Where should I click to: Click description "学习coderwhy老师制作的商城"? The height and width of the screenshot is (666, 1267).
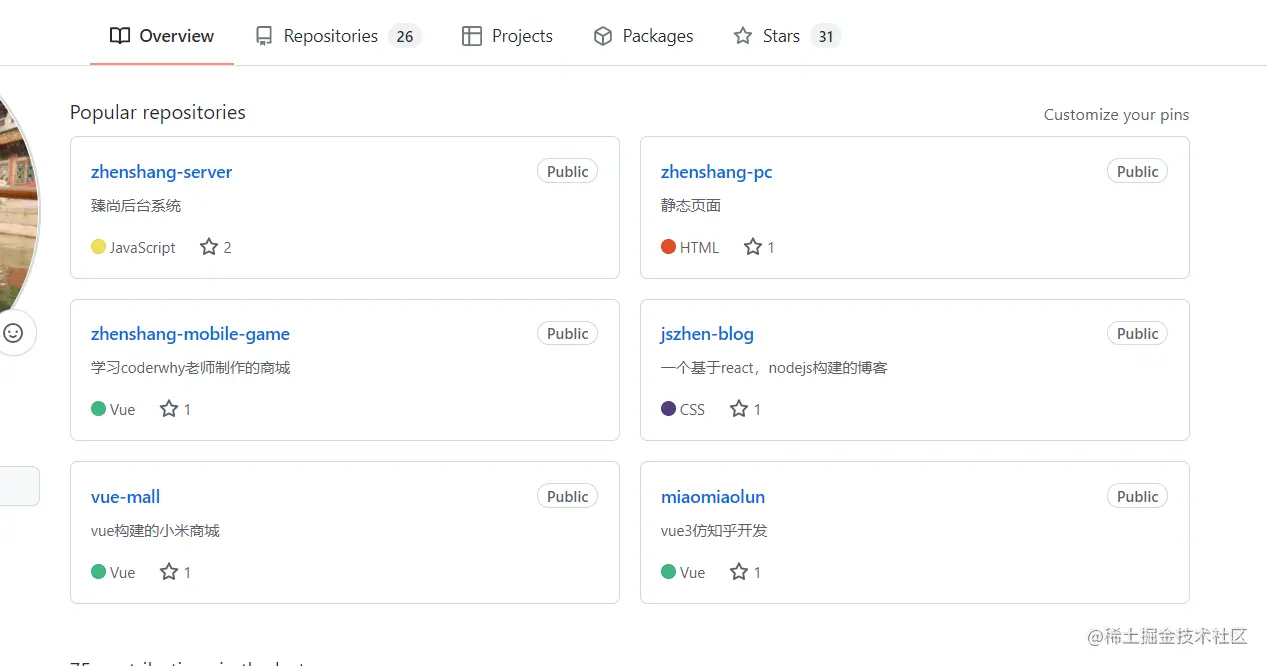point(191,368)
